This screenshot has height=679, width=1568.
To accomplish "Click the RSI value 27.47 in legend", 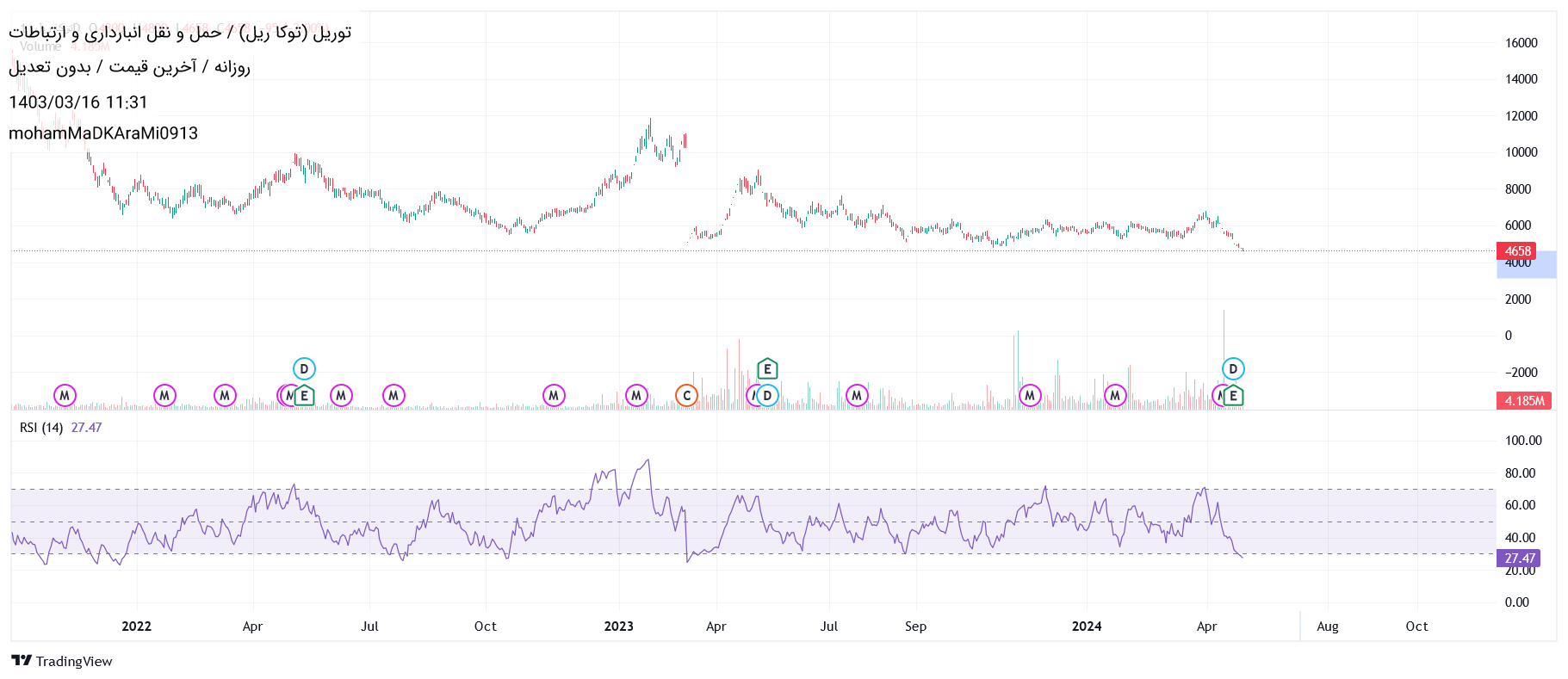I will pos(86,428).
